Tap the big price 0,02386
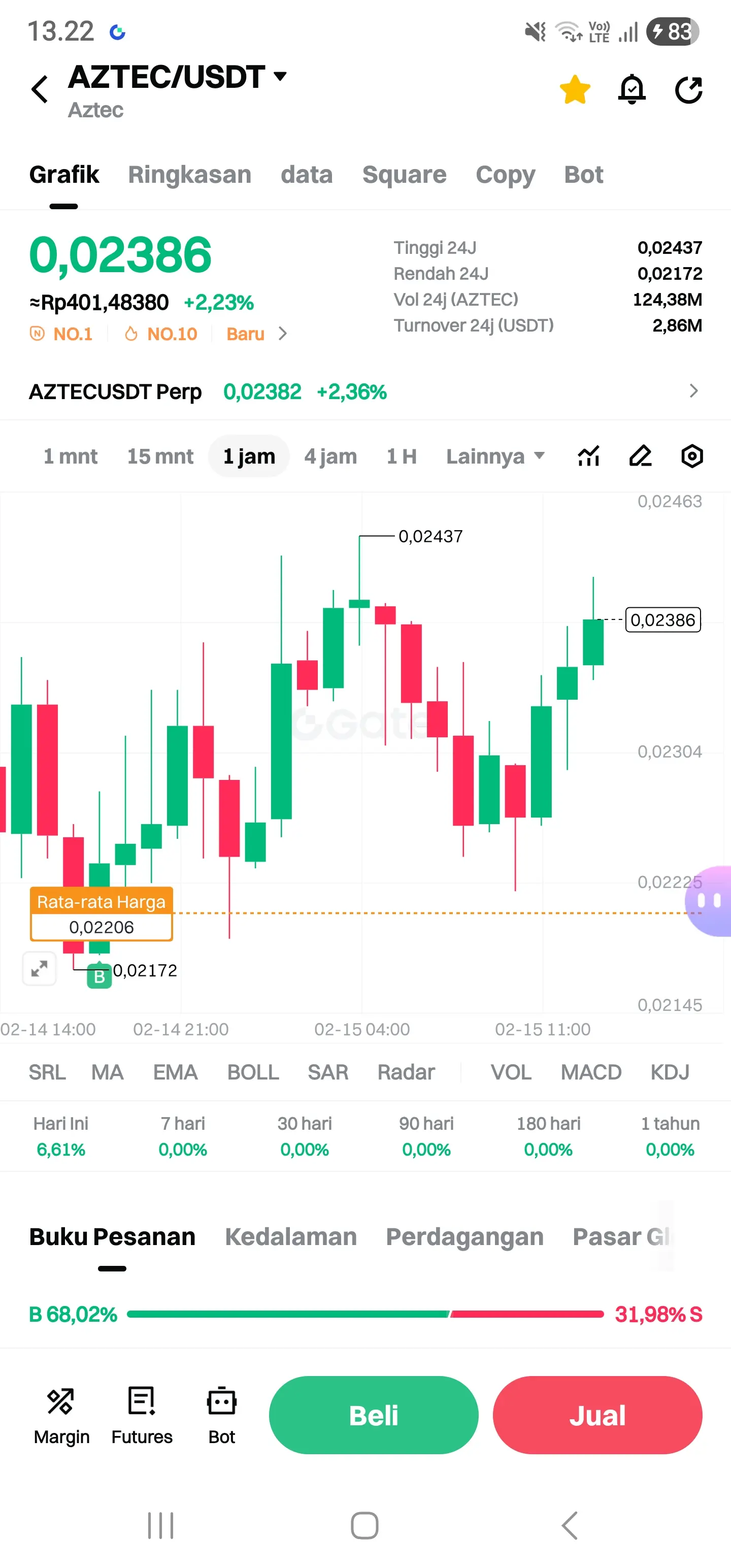731x1568 pixels. (120, 254)
